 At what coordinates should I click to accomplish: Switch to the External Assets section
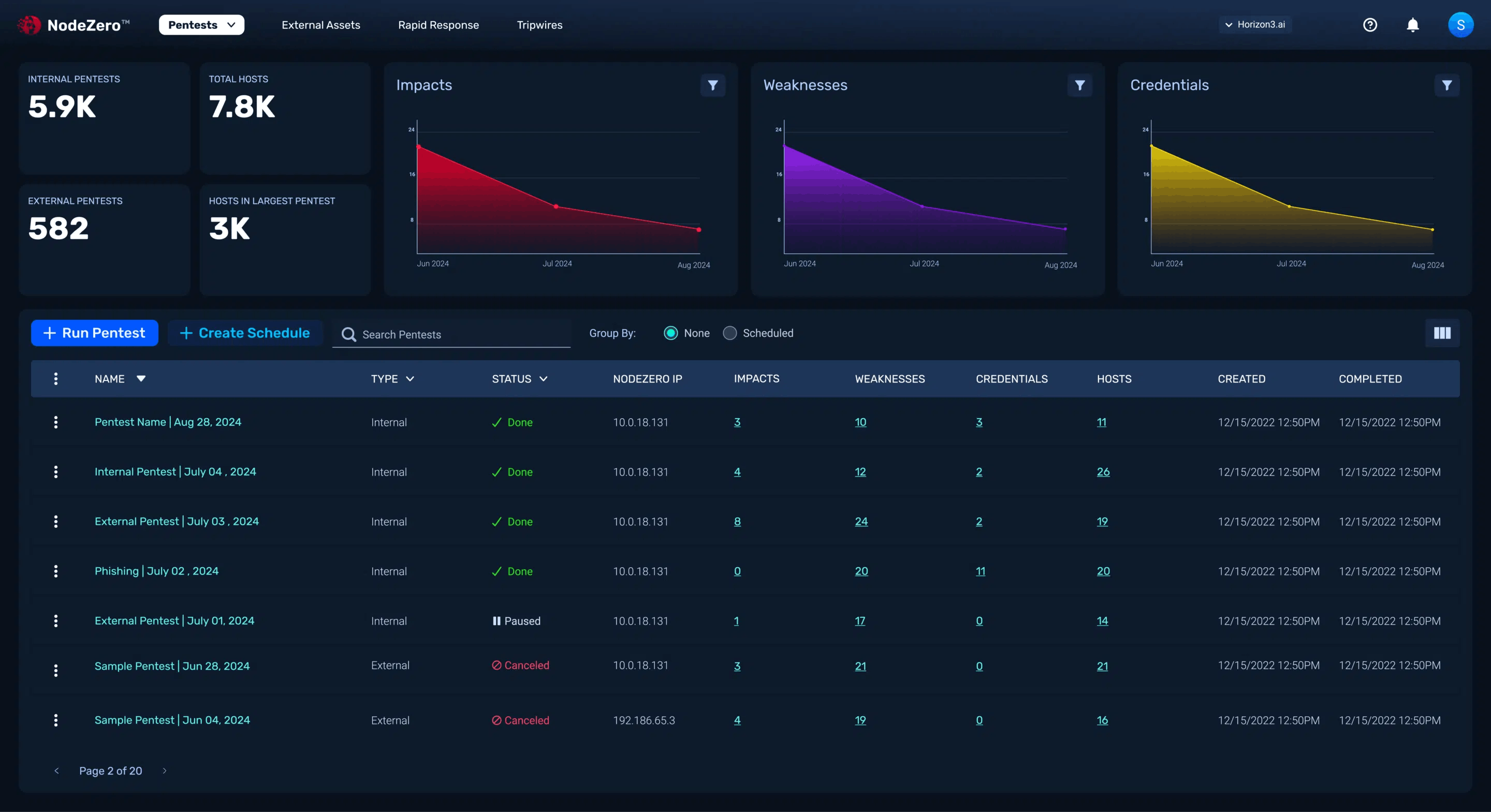(320, 24)
